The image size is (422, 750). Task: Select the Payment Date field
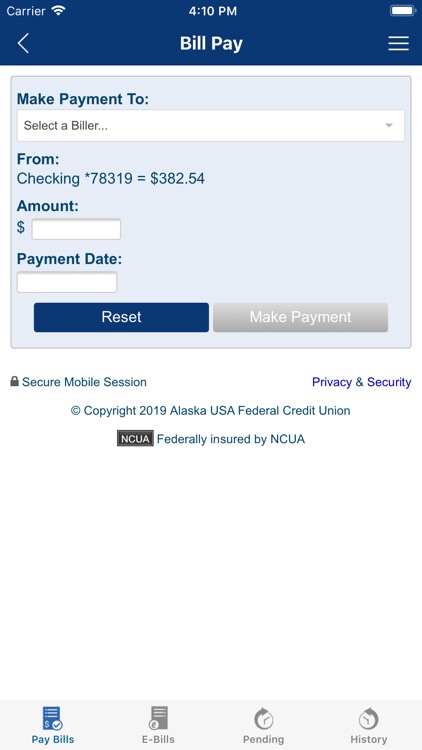pyautogui.click(x=67, y=282)
